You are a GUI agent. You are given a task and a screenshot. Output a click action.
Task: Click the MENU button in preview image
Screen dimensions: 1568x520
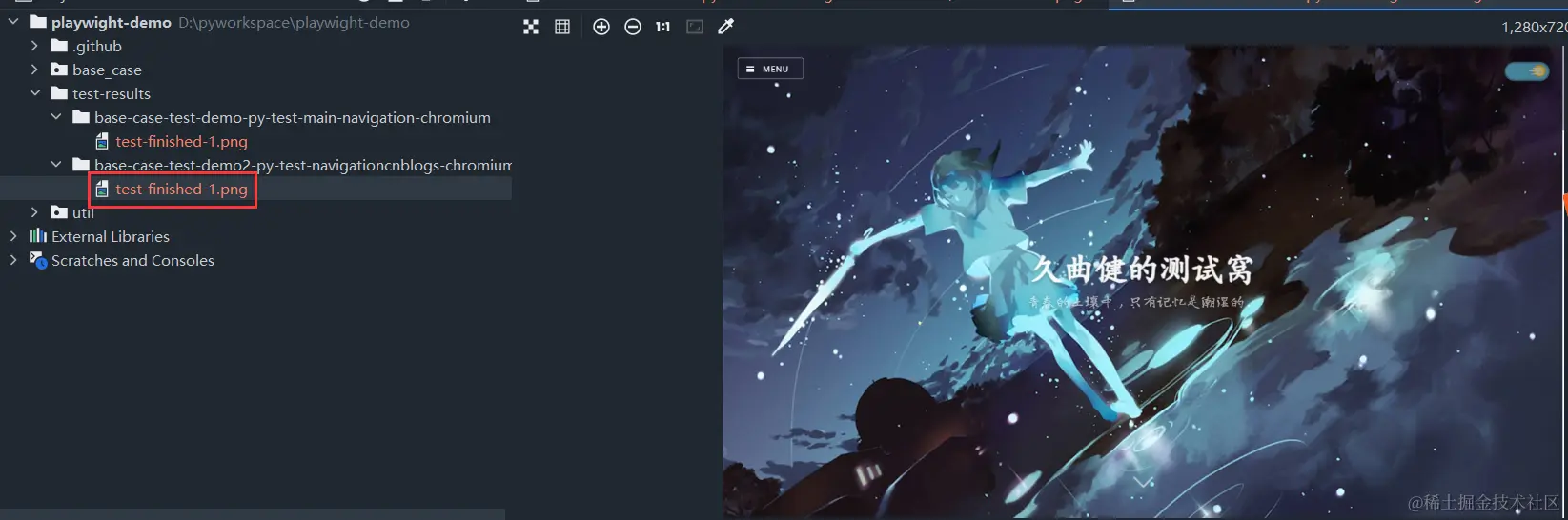tap(770, 69)
